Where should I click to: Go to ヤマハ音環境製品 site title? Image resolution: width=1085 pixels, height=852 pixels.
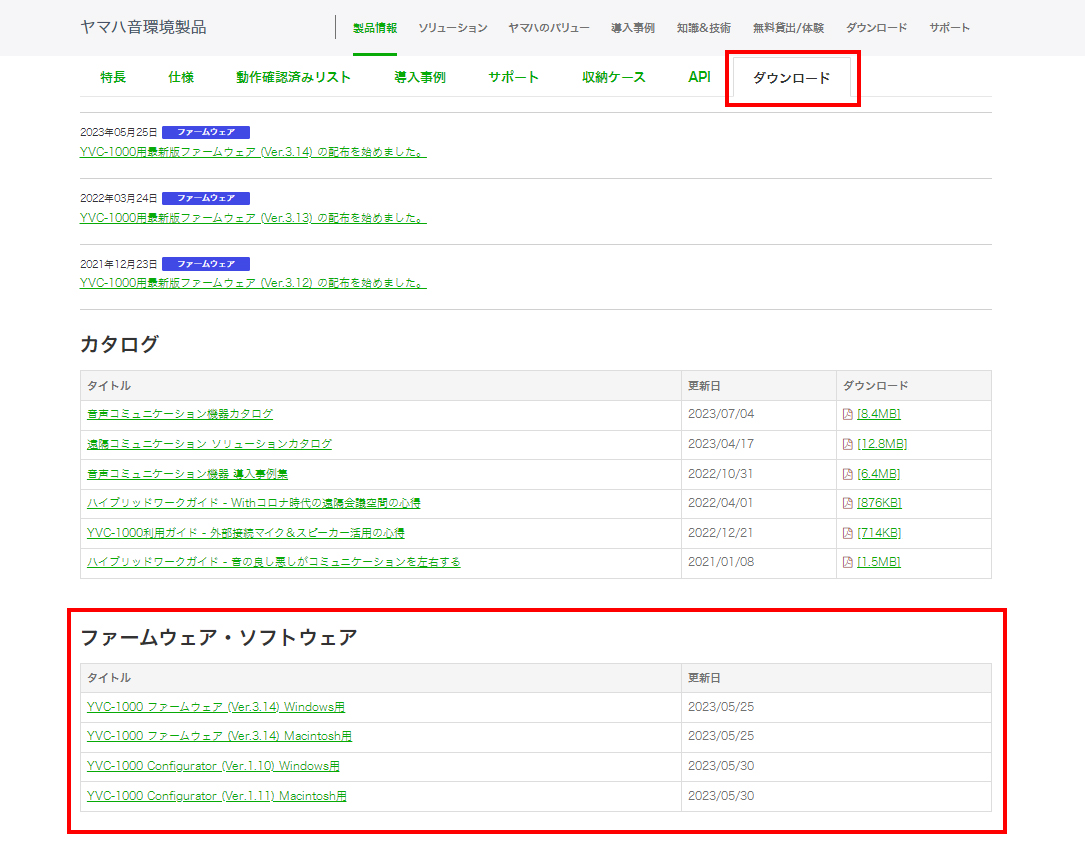(143, 27)
